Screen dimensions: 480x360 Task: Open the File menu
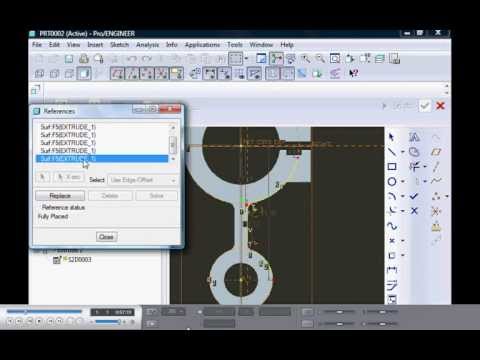(x=37, y=45)
